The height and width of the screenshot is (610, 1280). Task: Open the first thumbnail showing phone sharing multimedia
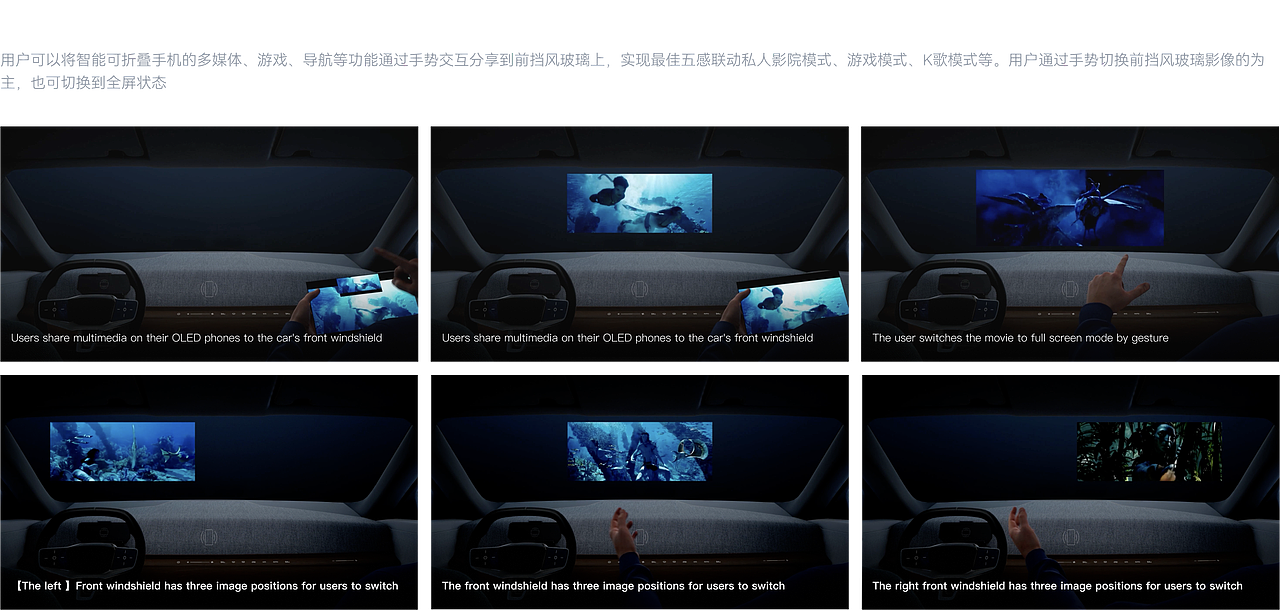(209, 244)
